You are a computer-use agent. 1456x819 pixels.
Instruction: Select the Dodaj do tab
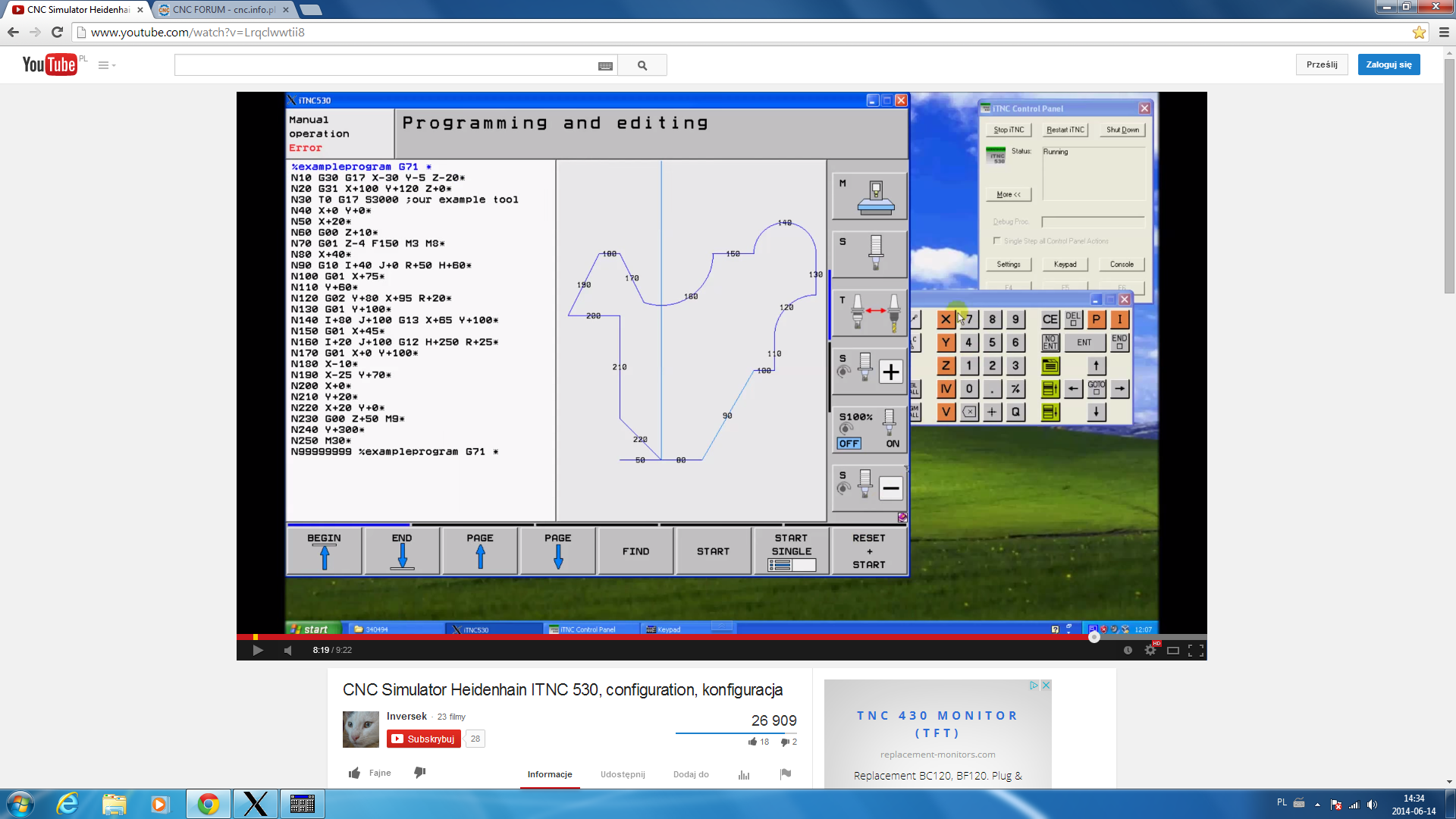[x=691, y=774]
